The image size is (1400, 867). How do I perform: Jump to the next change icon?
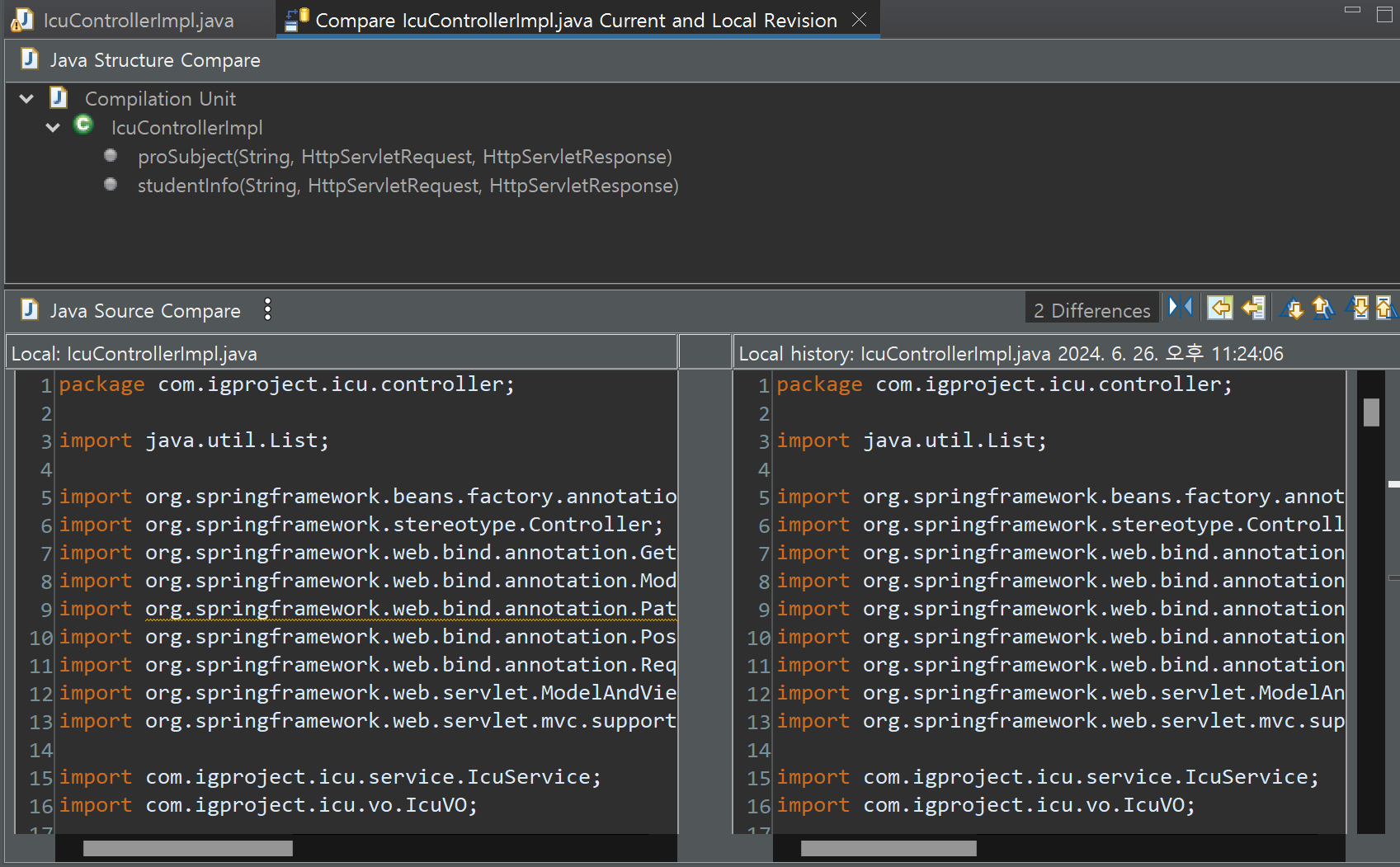[x=1358, y=308]
